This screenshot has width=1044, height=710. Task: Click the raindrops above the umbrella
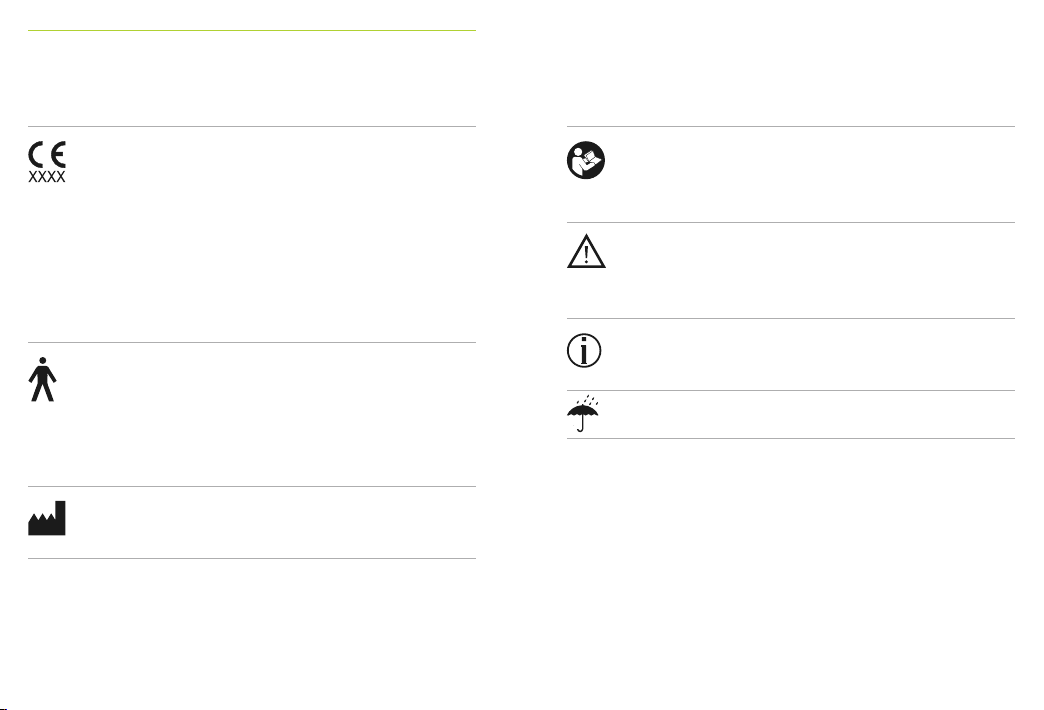[589, 400]
